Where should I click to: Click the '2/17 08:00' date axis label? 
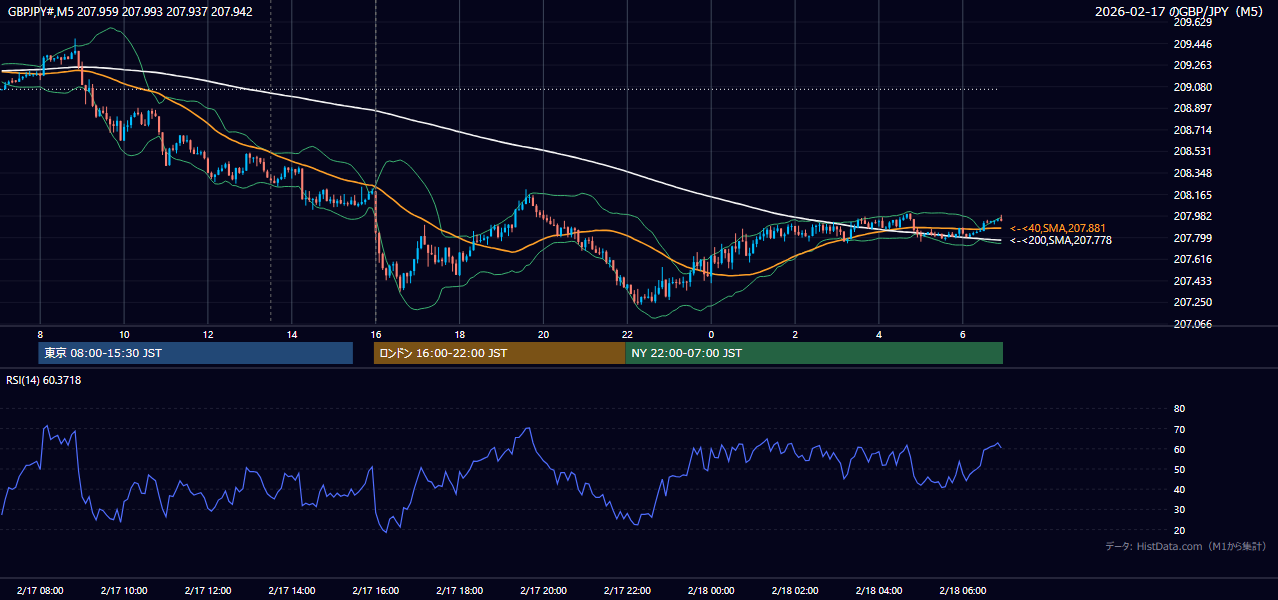pos(40,590)
